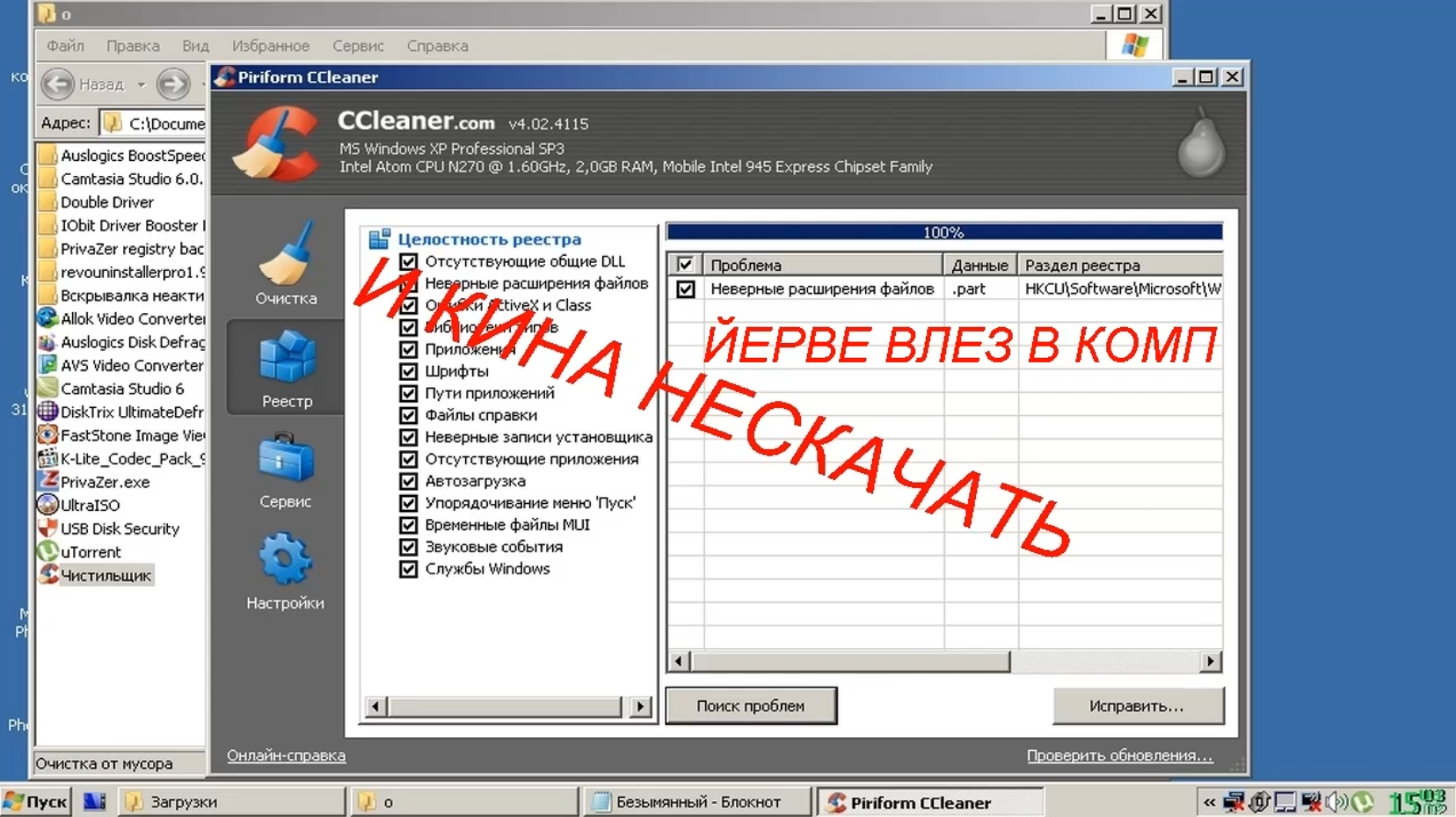Click the pear icon in CCleaner header

coord(1201,143)
